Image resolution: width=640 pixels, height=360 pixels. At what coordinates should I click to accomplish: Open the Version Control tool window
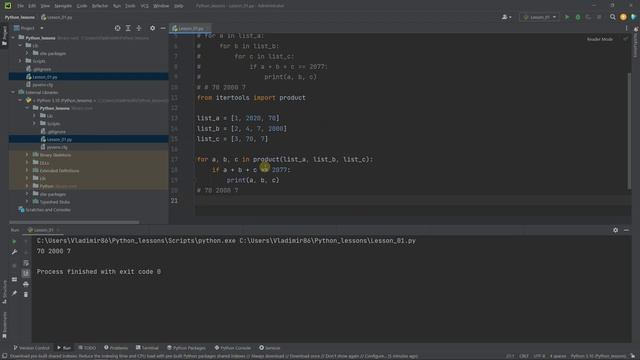(x=31, y=348)
